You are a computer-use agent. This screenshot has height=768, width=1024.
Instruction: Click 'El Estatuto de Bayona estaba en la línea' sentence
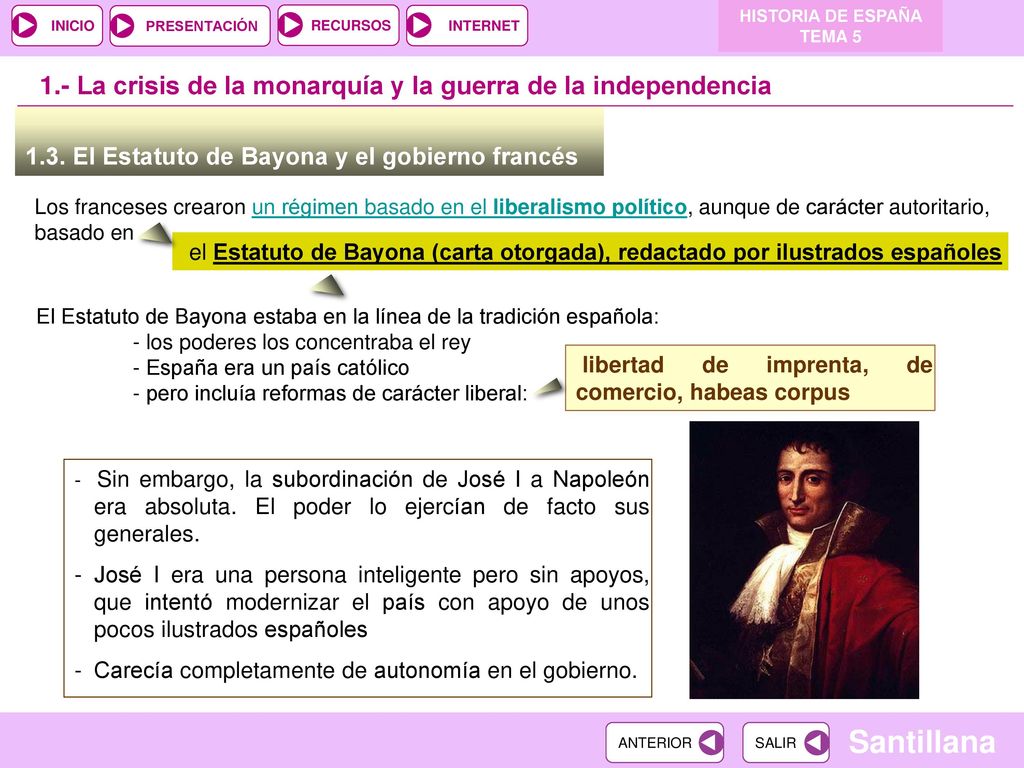click(347, 317)
